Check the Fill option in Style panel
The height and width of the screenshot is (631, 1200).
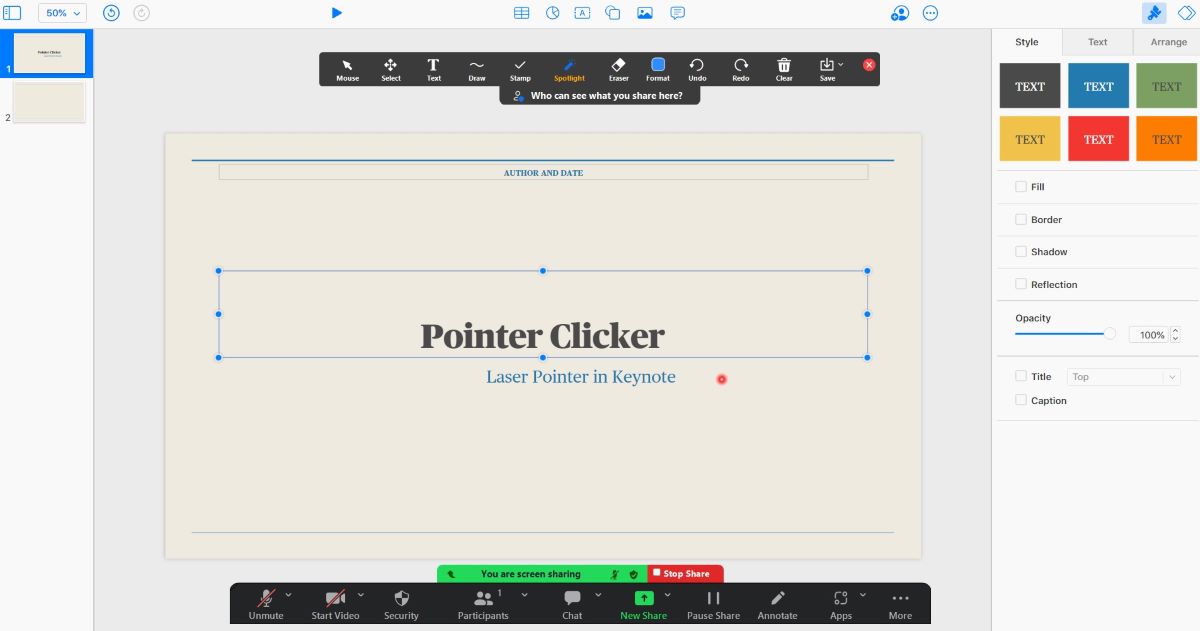tap(1021, 186)
